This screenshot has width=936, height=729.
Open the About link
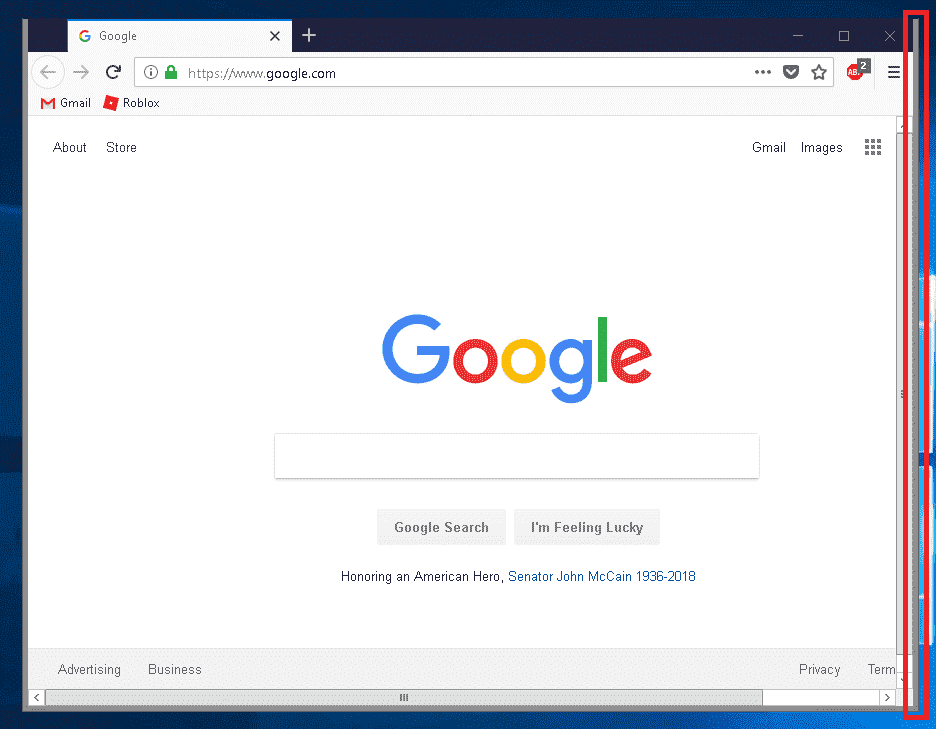click(x=69, y=147)
